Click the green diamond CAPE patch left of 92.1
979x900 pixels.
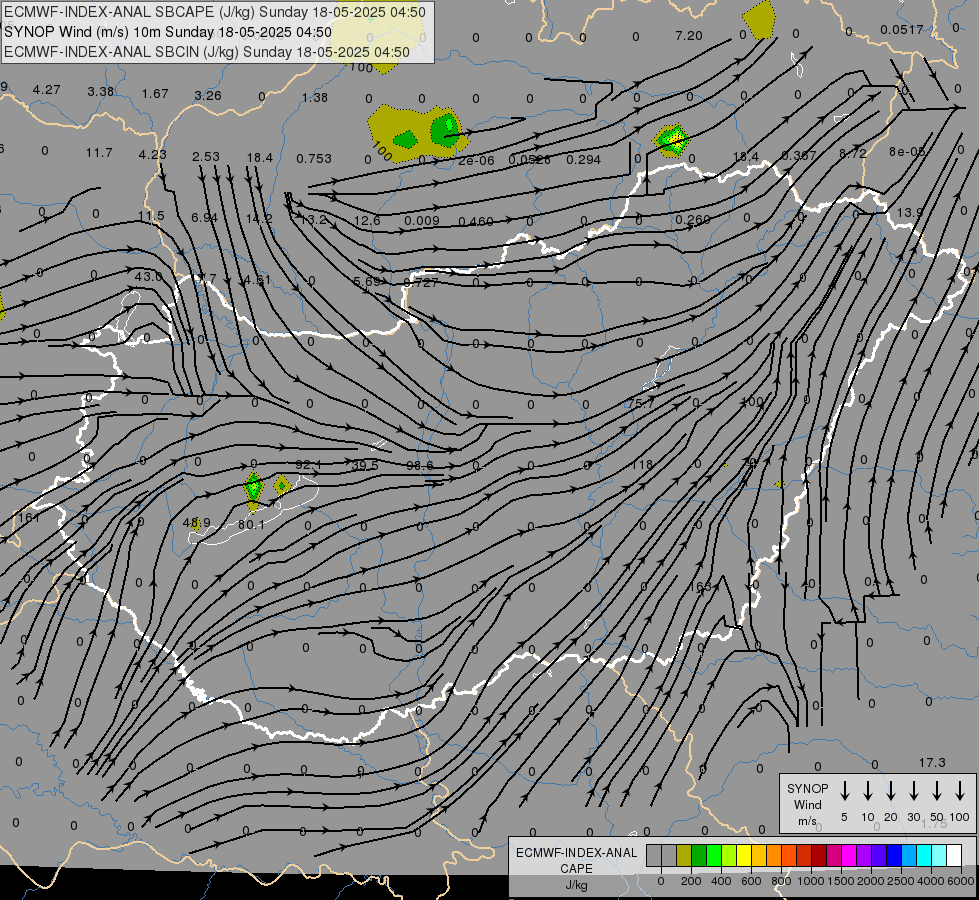pyautogui.click(x=253, y=489)
